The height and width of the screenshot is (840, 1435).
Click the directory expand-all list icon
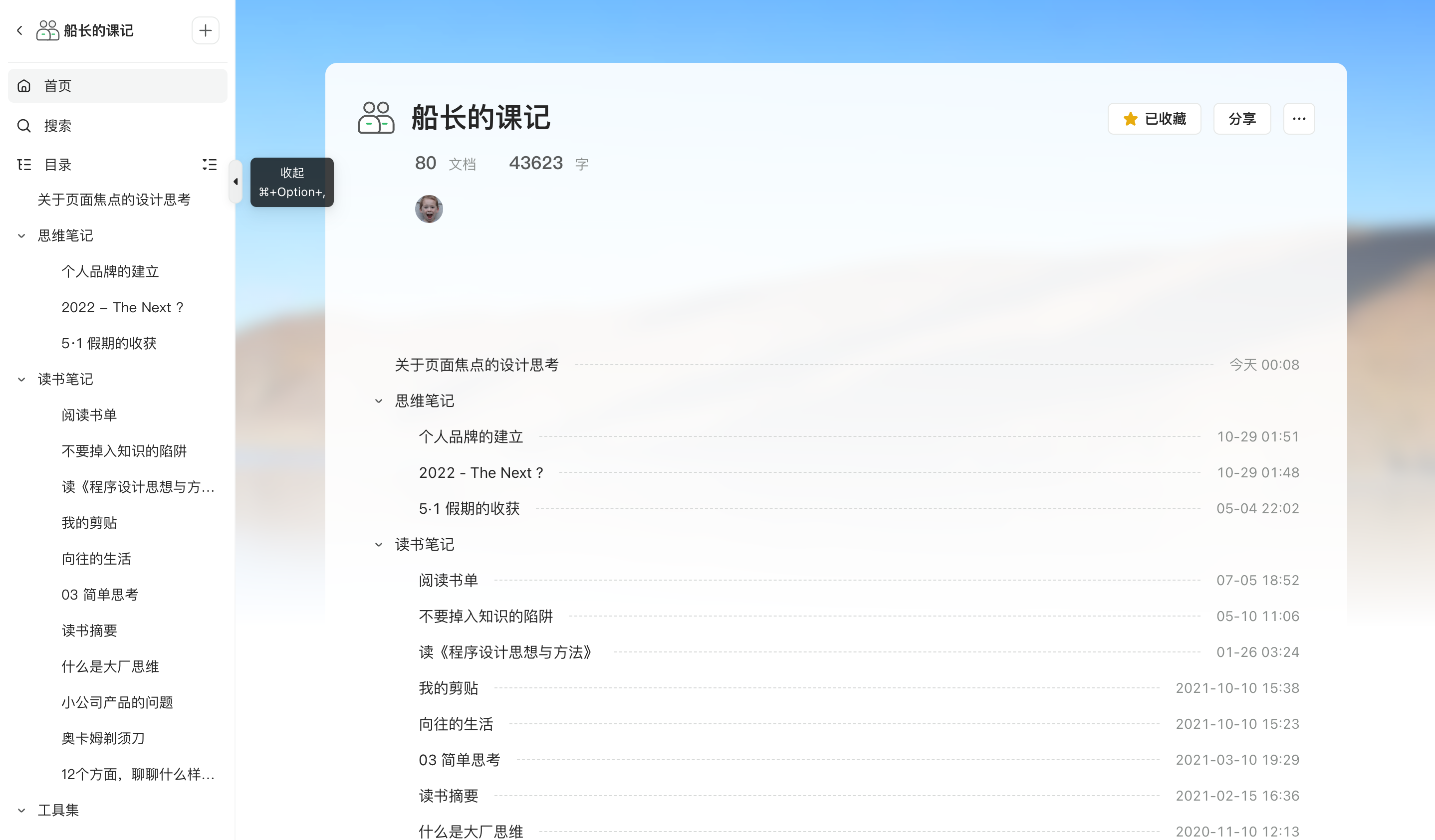point(210,165)
